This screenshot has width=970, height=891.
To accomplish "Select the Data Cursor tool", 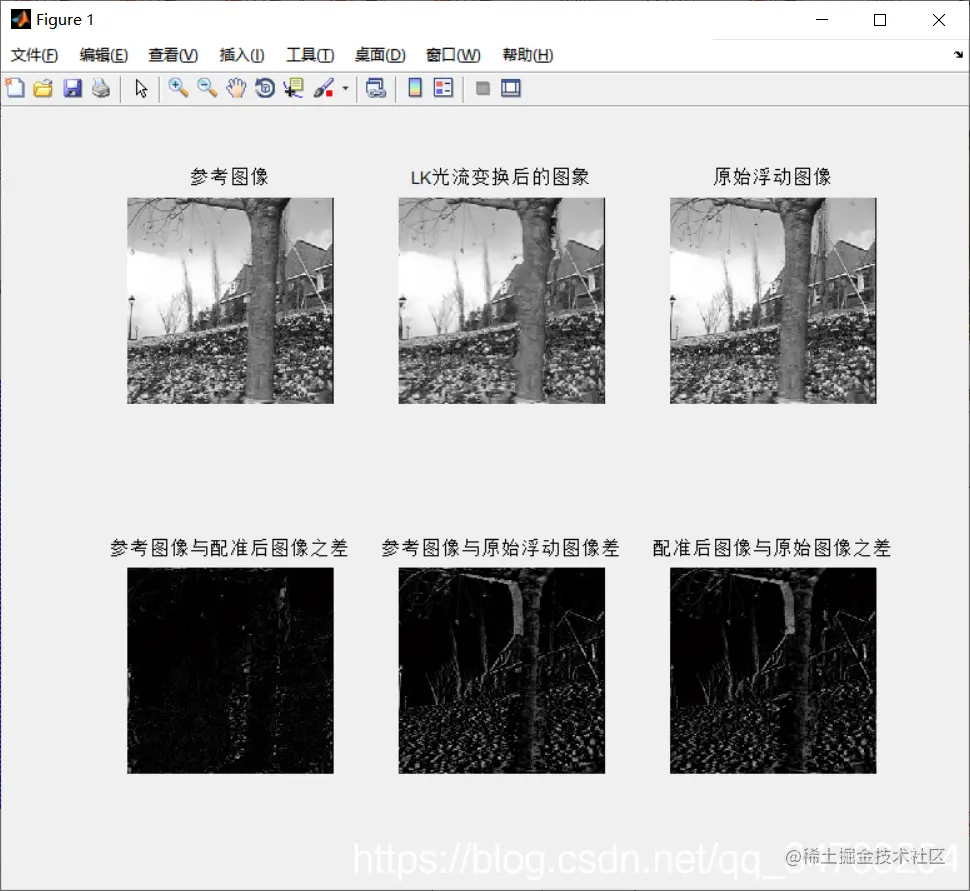I will [294, 88].
